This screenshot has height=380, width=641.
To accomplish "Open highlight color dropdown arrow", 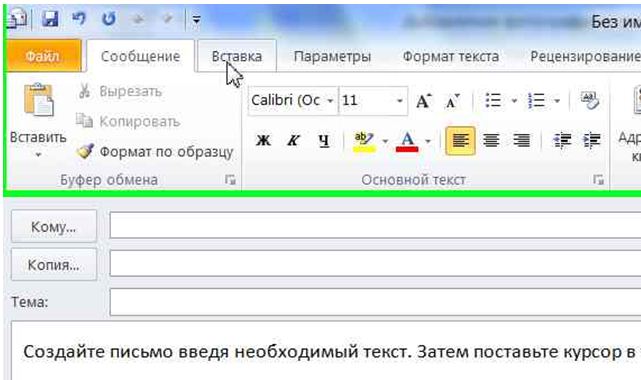I will tap(385, 141).
